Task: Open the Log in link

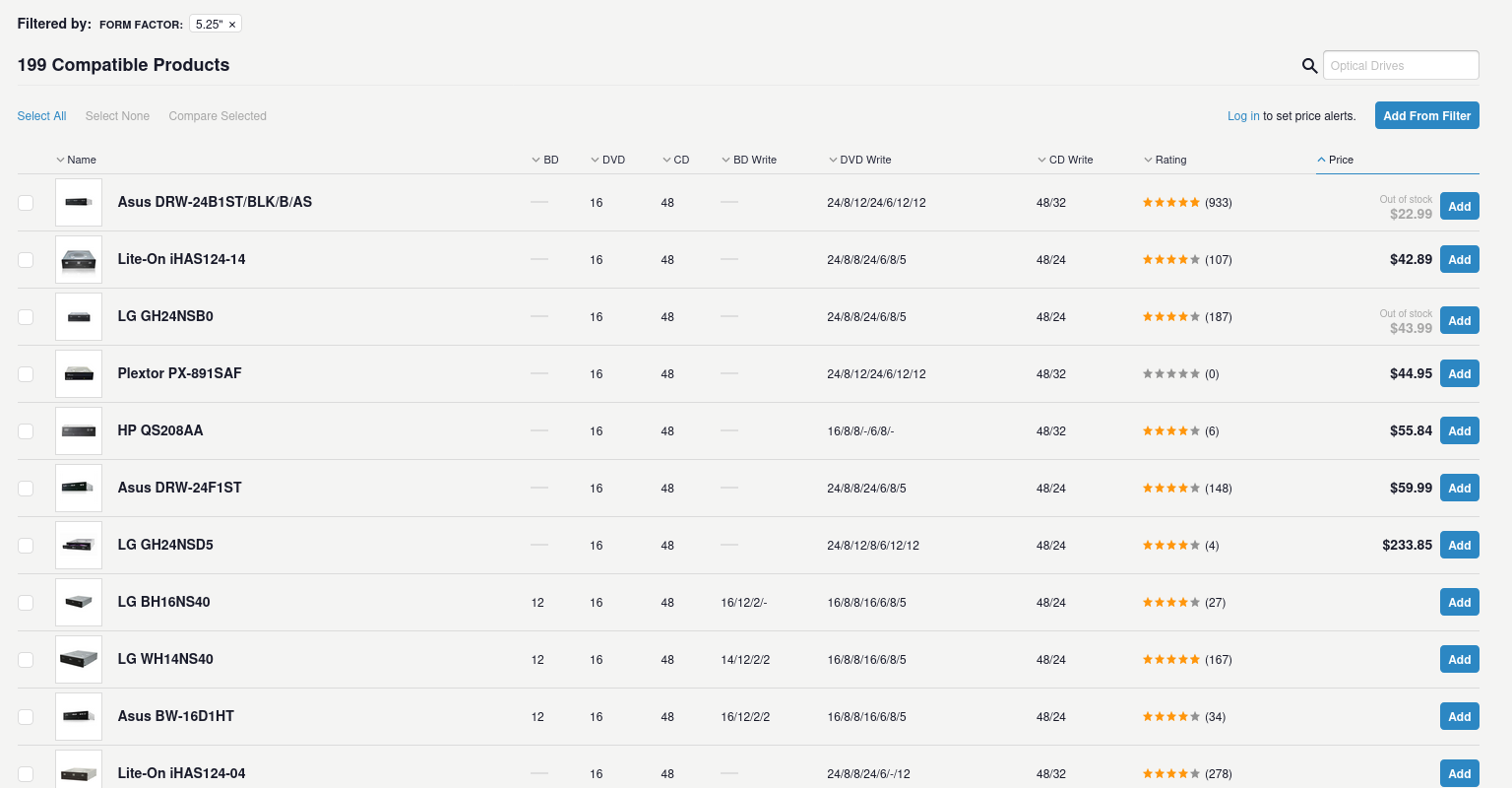Action: (x=1243, y=116)
